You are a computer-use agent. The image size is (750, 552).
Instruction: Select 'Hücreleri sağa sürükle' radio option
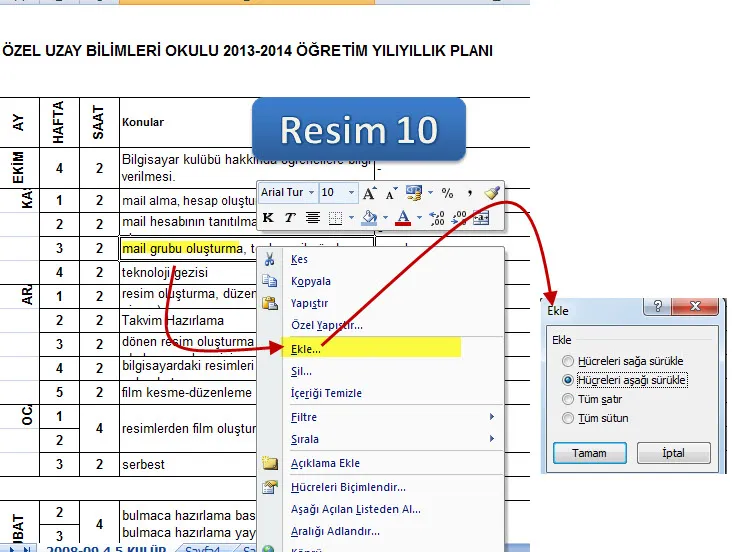(x=569, y=361)
